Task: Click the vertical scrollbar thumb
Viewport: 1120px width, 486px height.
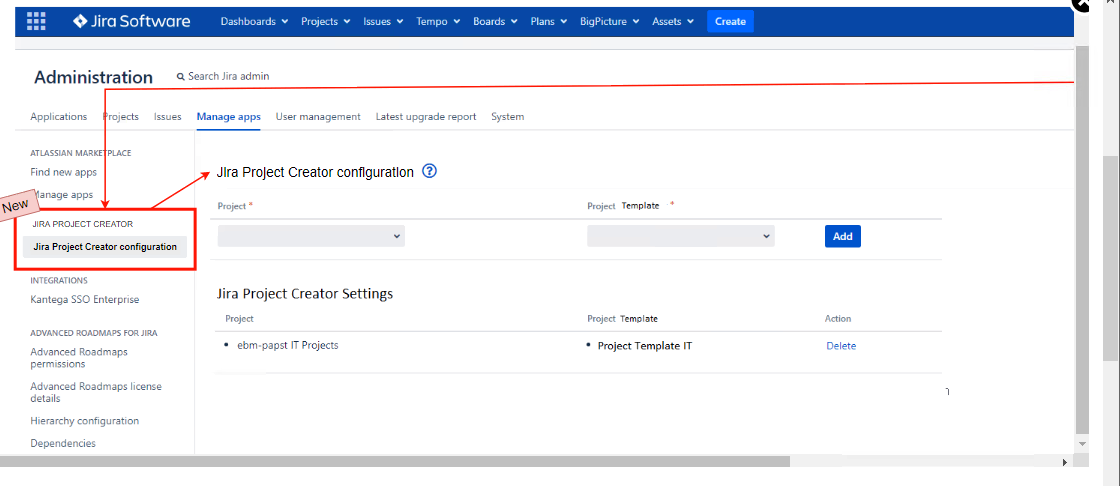Action: point(1082,242)
